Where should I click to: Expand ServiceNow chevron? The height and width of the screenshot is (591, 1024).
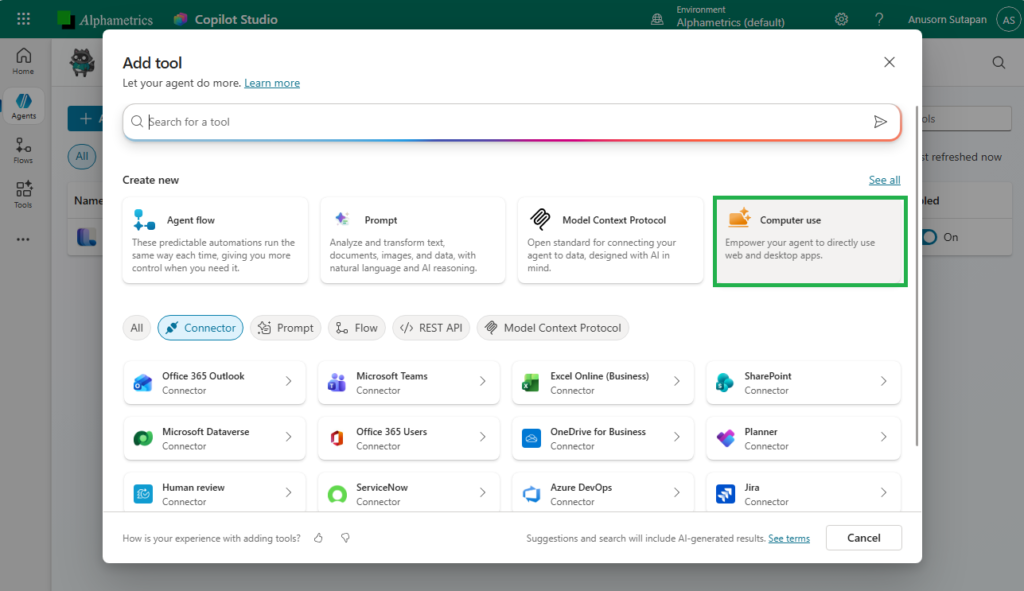click(483, 492)
